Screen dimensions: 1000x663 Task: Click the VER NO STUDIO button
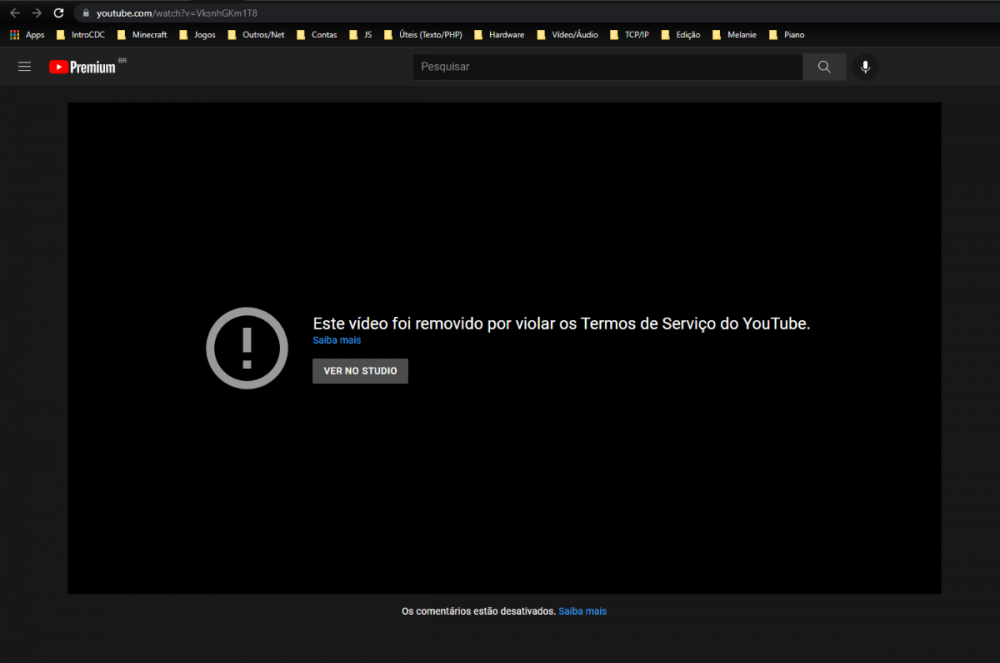pos(360,371)
